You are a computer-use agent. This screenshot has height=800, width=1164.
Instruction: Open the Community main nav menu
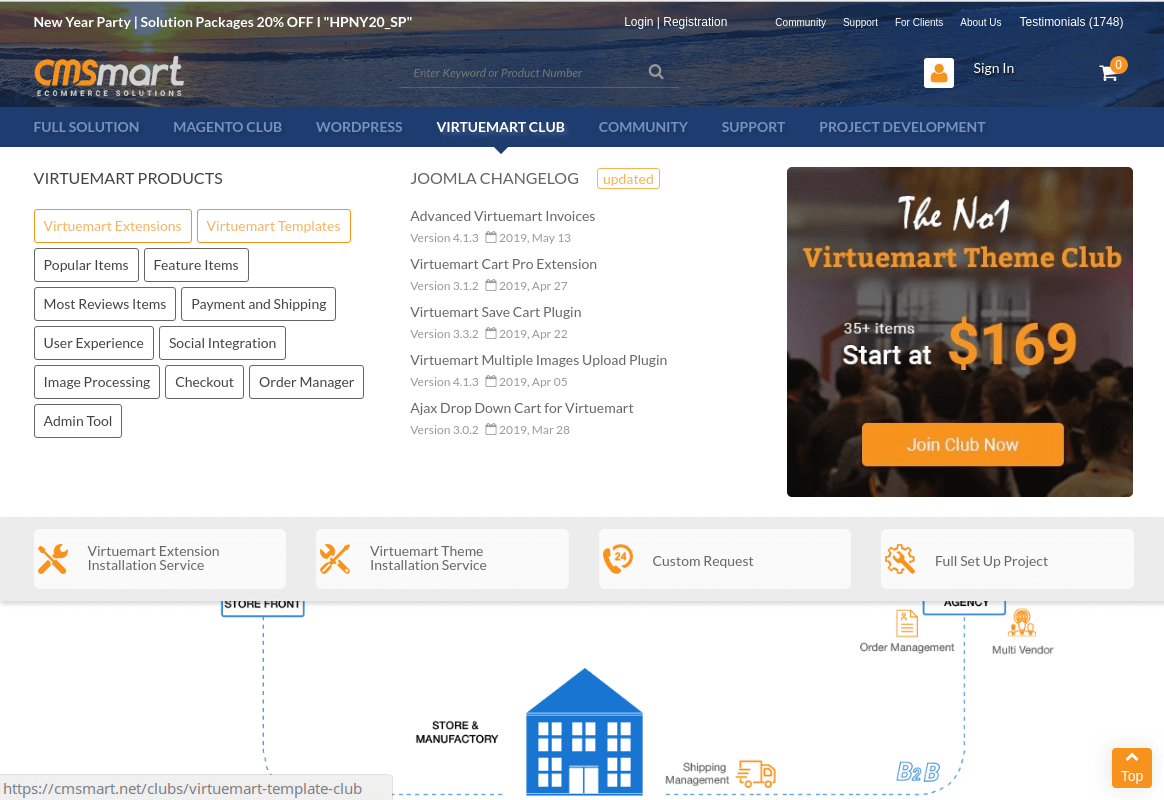click(643, 127)
